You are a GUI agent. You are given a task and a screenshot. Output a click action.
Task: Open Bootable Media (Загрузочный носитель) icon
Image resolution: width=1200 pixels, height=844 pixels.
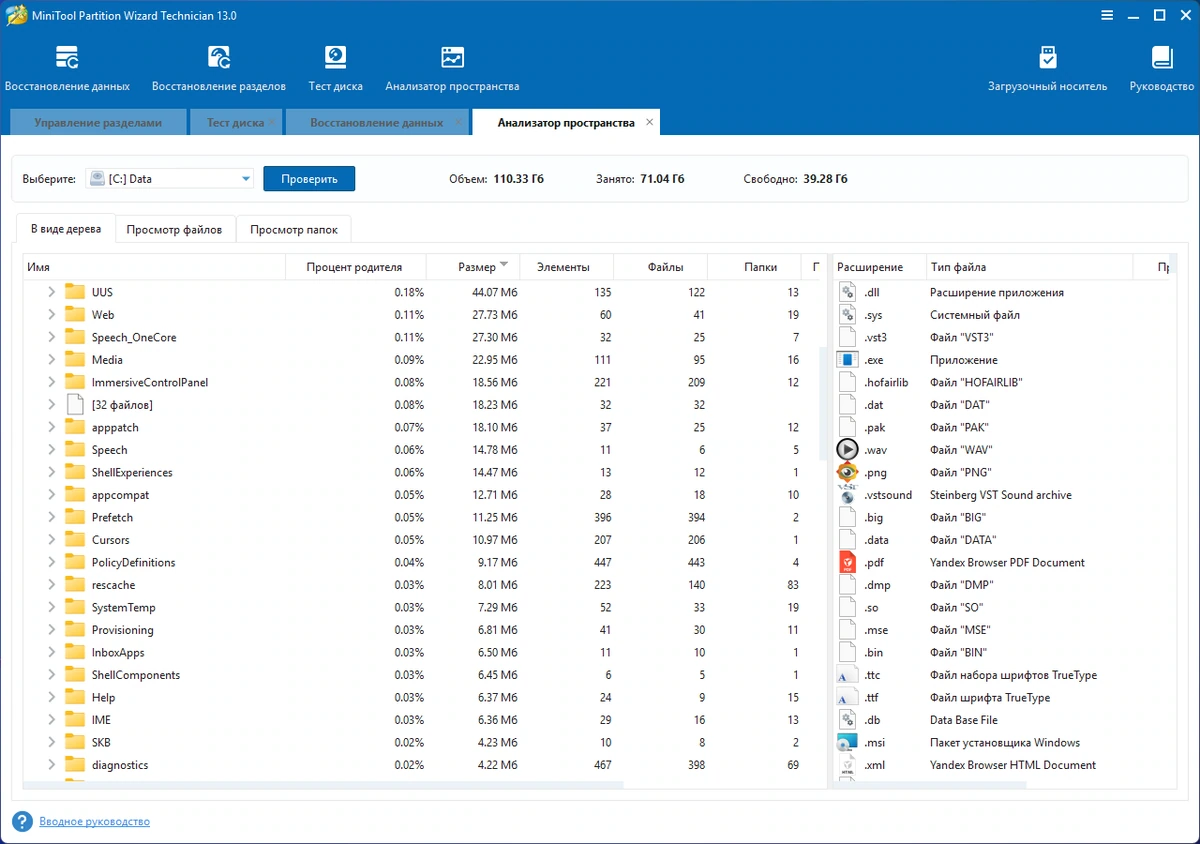1047,58
